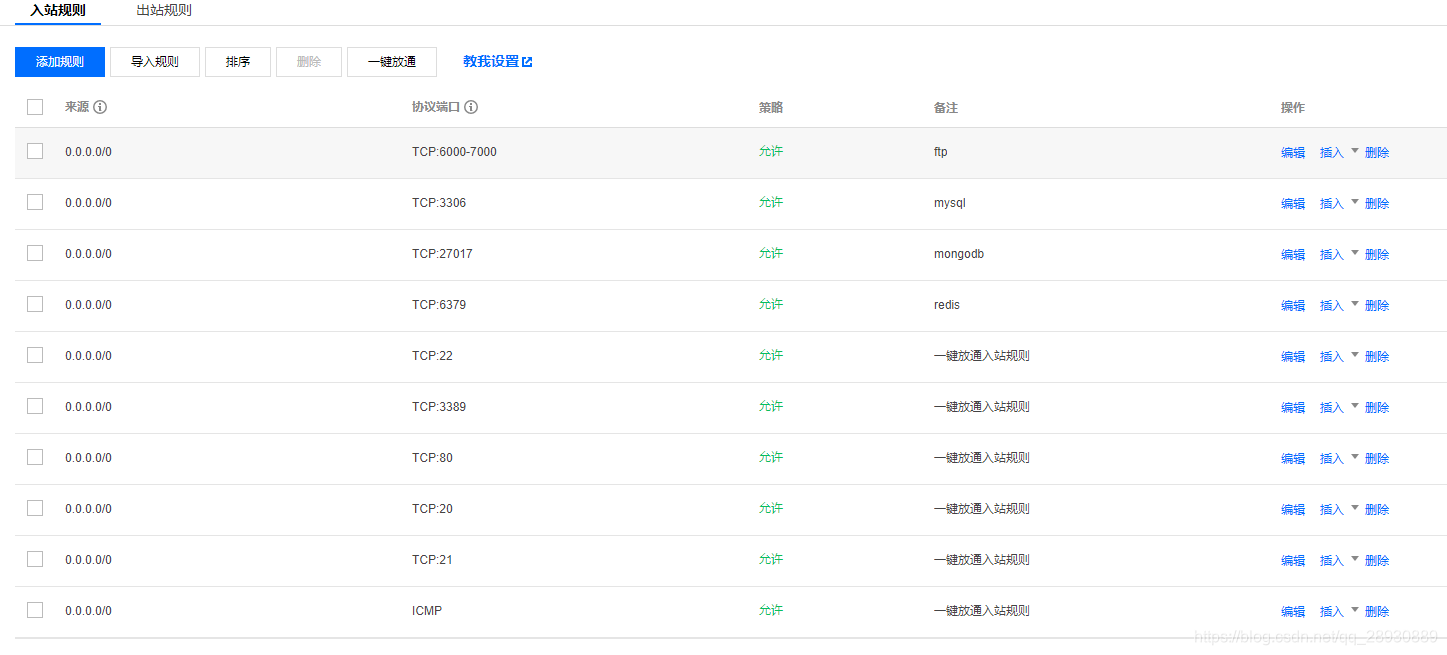Check the box for the ICMP rule
Image resolution: width=1447 pixels, height=655 pixels.
point(35,610)
